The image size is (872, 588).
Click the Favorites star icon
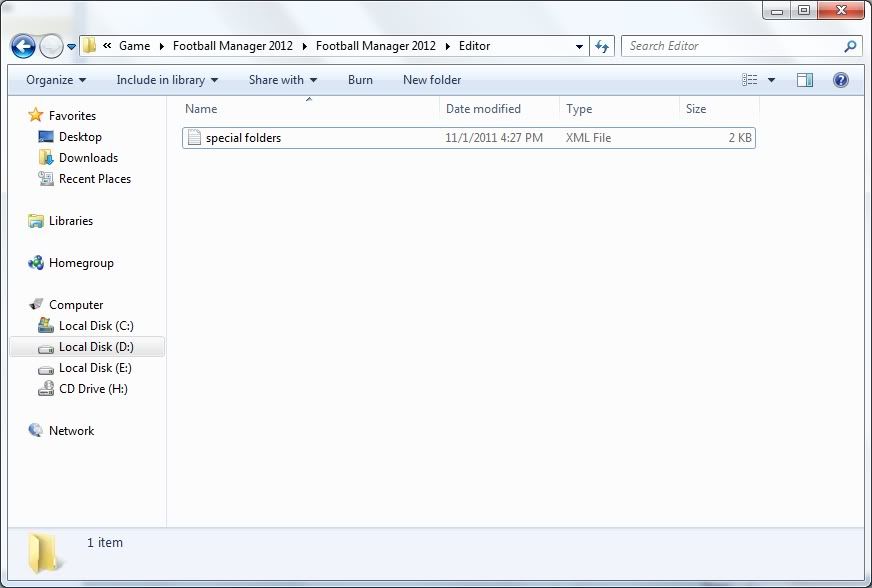pyautogui.click(x=36, y=115)
